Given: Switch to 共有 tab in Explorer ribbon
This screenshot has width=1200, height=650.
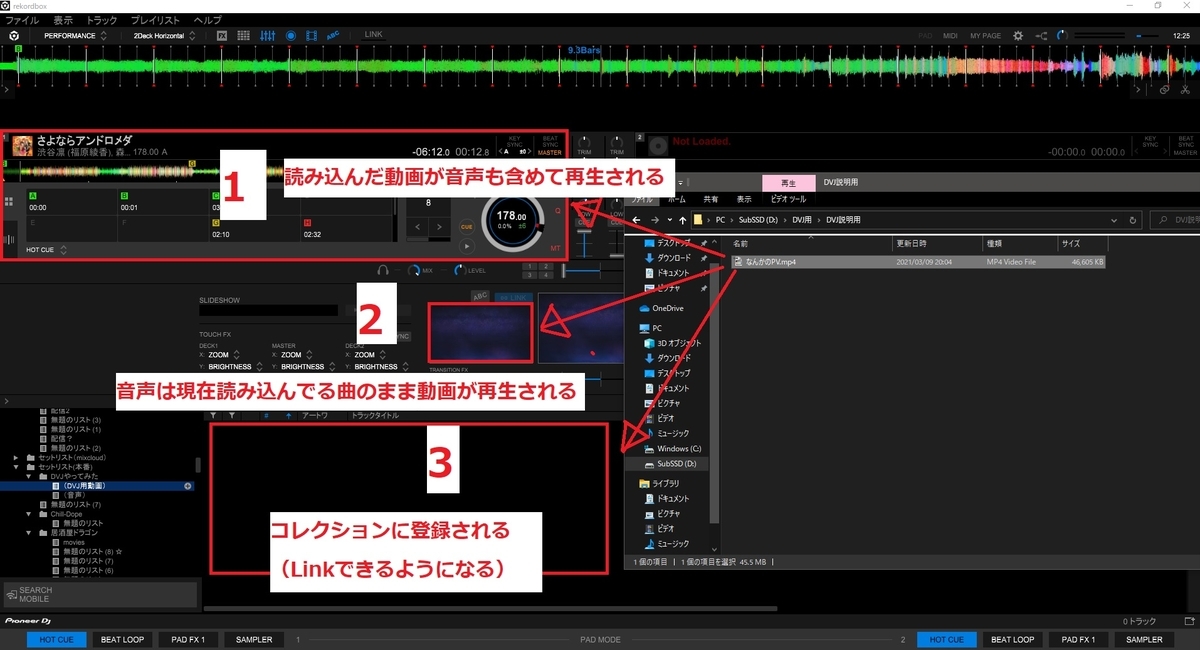Looking at the screenshot, I should pos(710,199).
